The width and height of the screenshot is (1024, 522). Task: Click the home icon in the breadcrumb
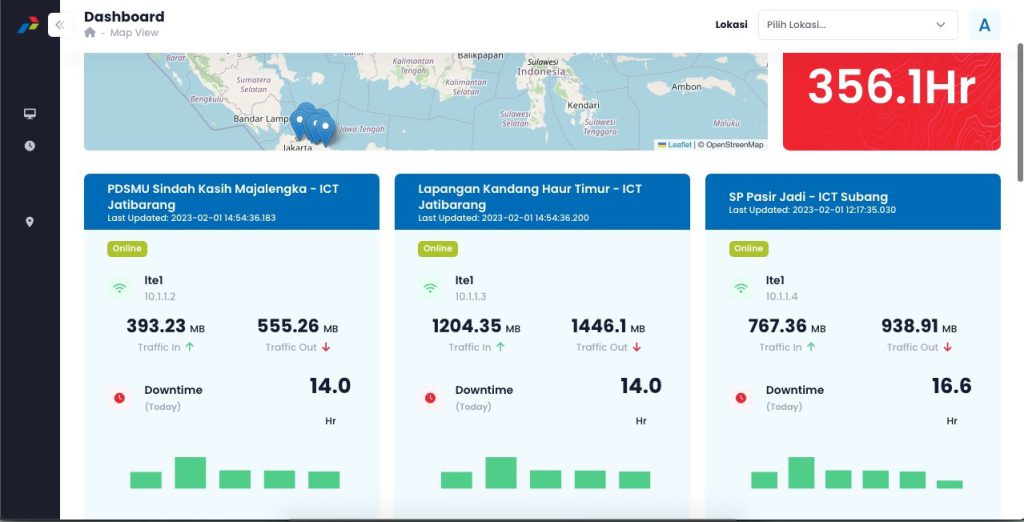(90, 33)
